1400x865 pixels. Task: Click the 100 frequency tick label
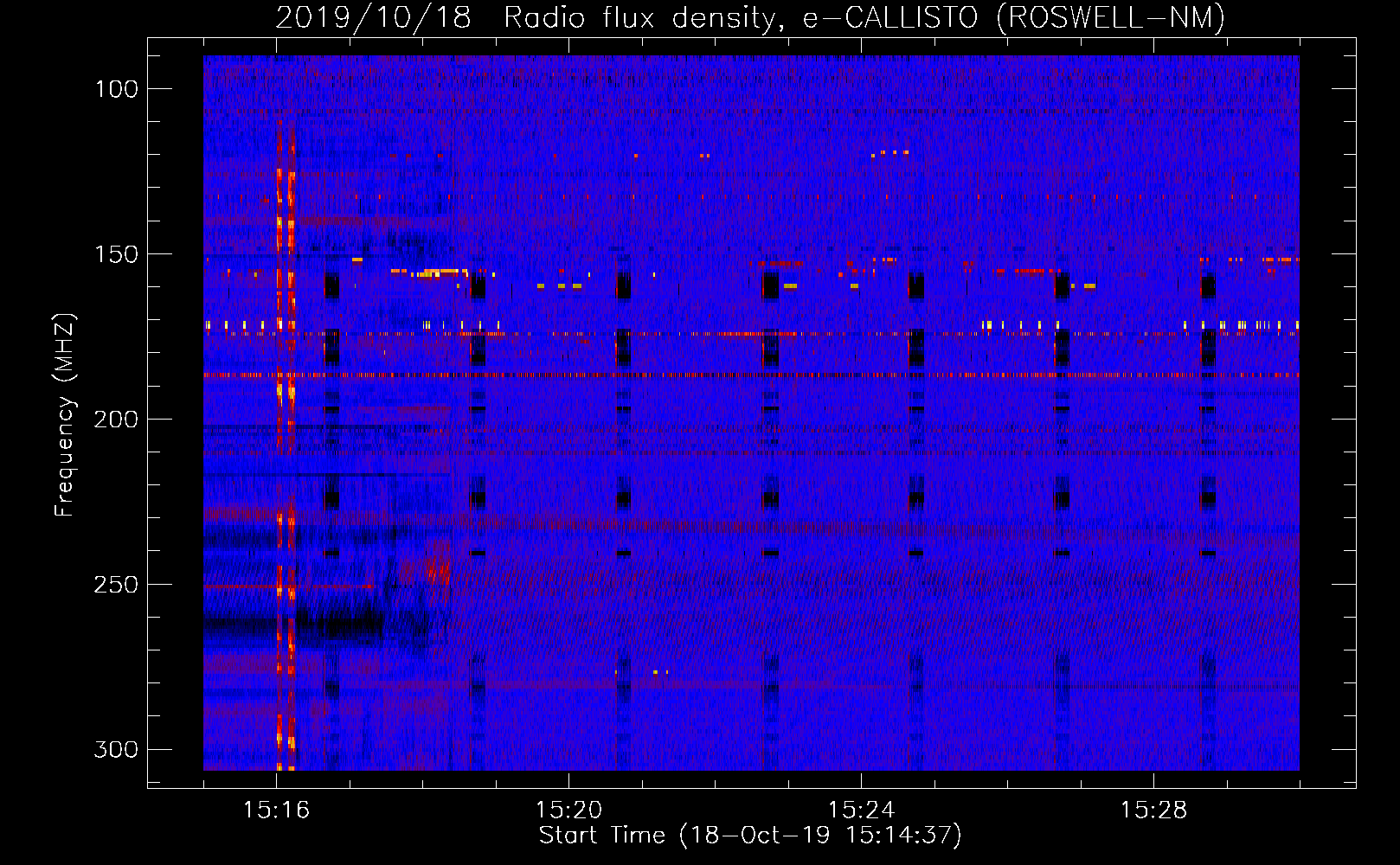[116, 89]
